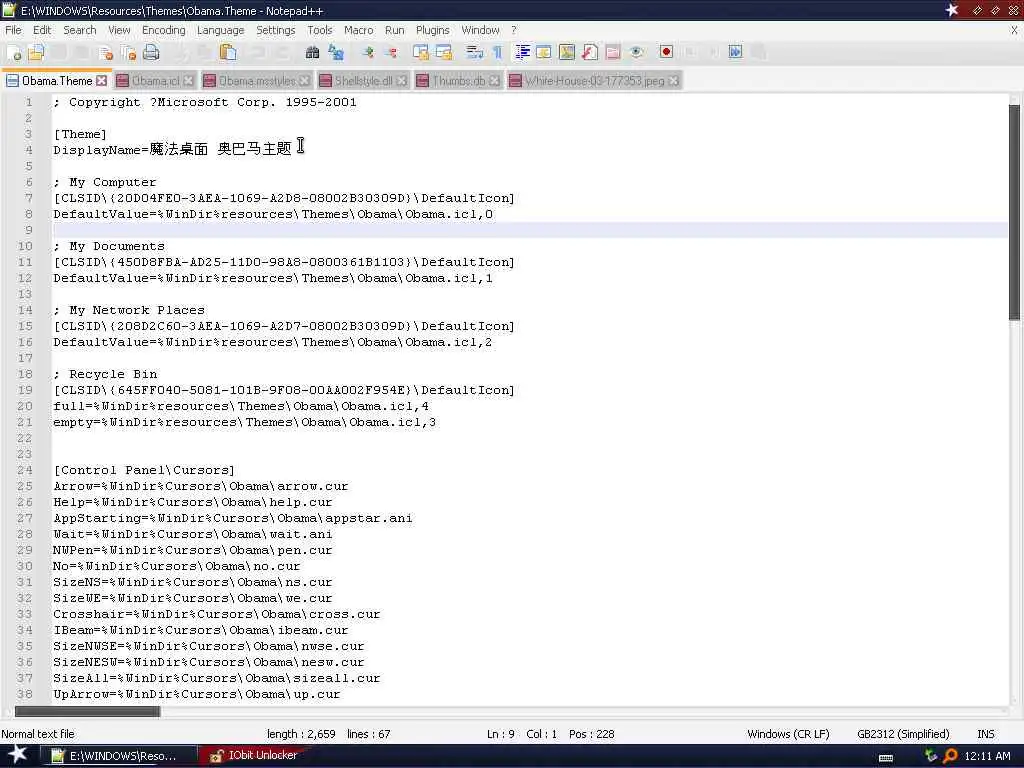Open the Function List icon
Screen dimensions: 1024x768
(590, 52)
